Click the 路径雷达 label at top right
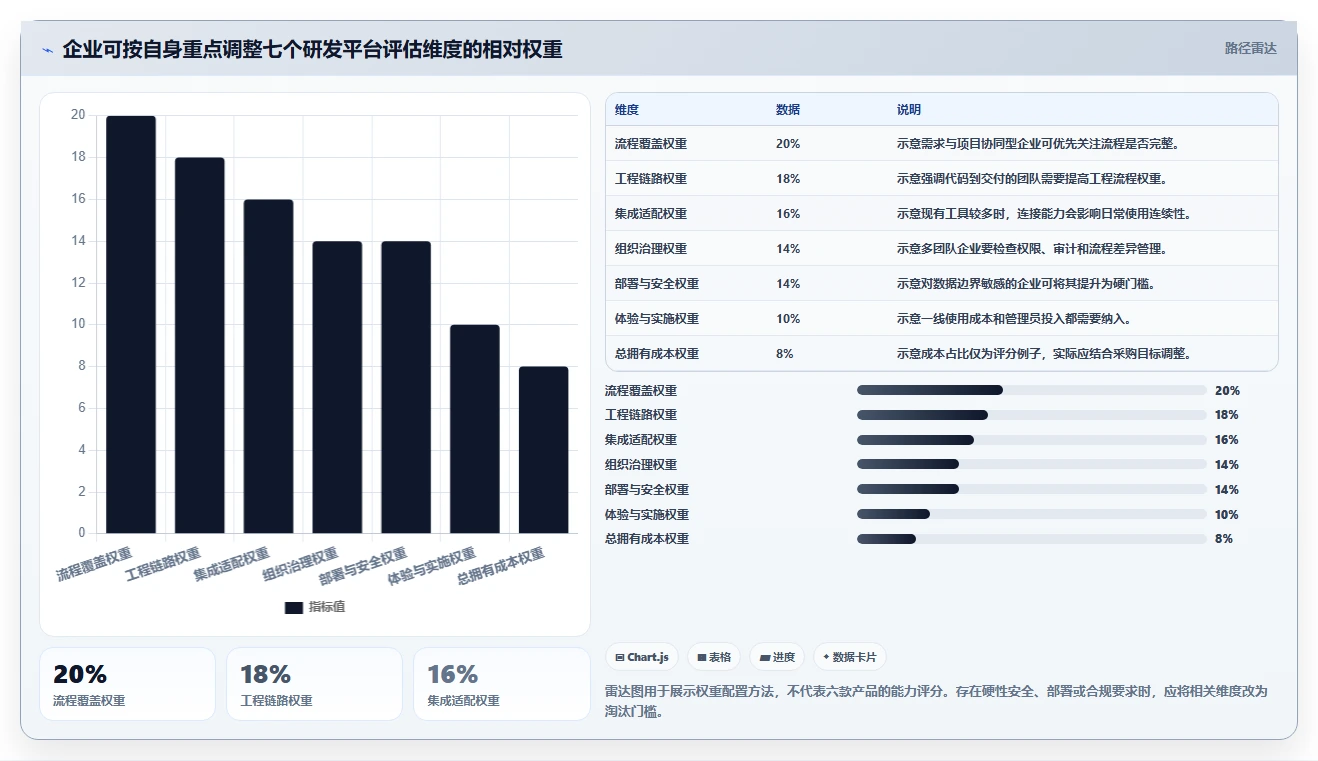1318x761 pixels. point(1250,48)
